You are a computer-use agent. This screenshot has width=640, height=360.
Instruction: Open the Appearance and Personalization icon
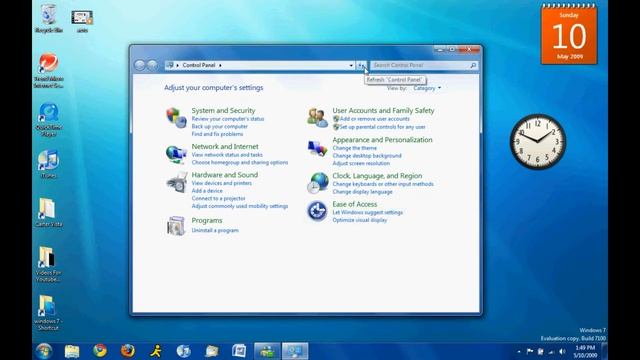click(x=317, y=148)
